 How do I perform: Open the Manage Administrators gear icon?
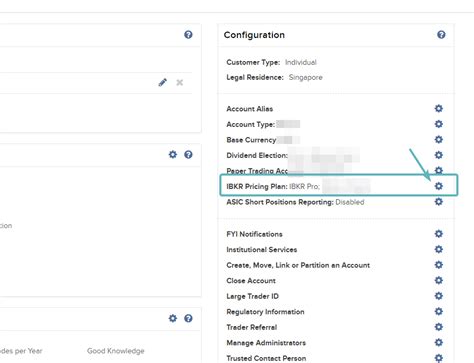coord(439,342)
